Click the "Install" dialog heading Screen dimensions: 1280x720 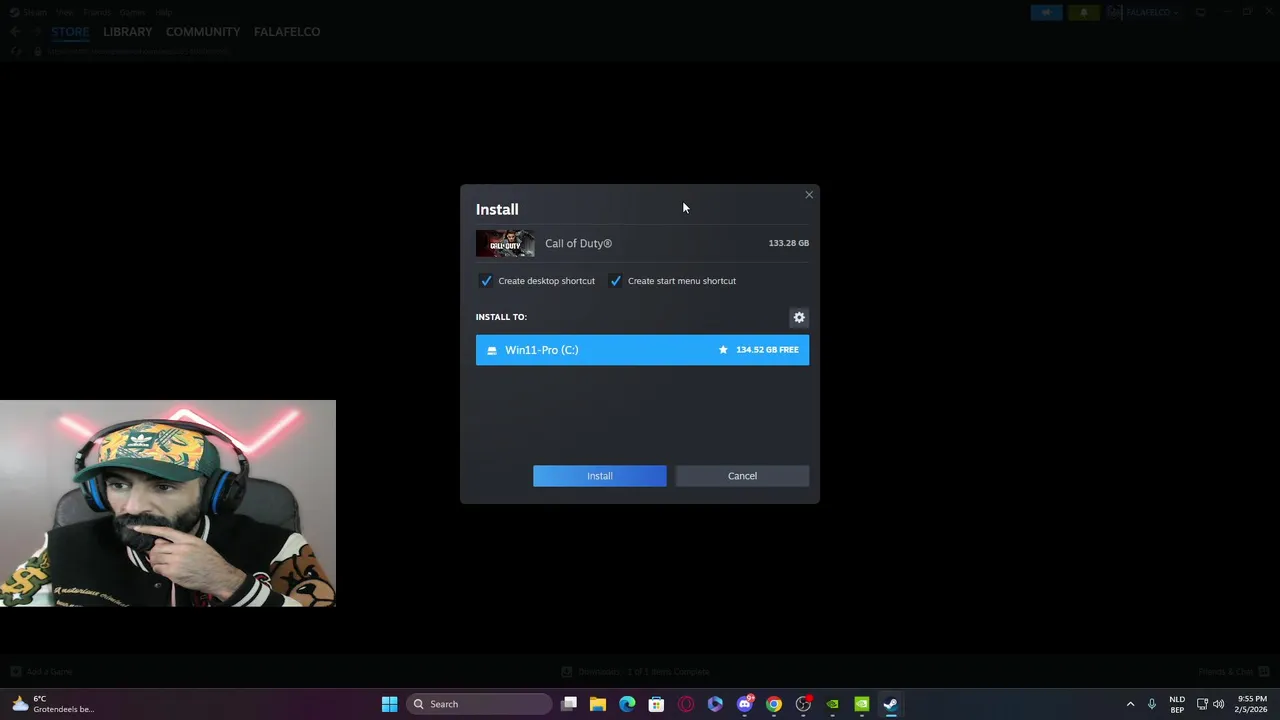[497, 209]
